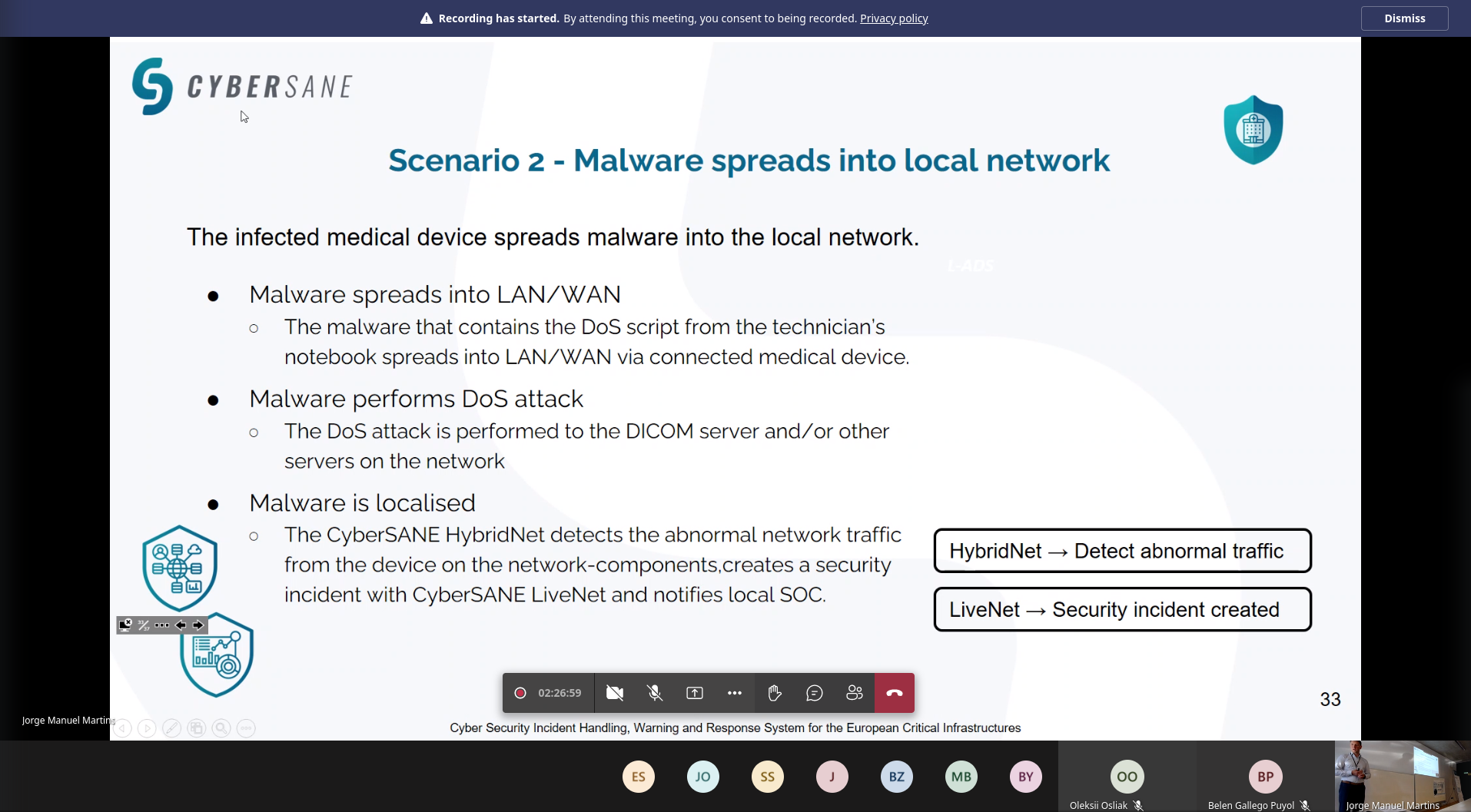Show the meeting conversation chat
The width and height of the screenshot is (1471, 812).
(x=815, y=693)
